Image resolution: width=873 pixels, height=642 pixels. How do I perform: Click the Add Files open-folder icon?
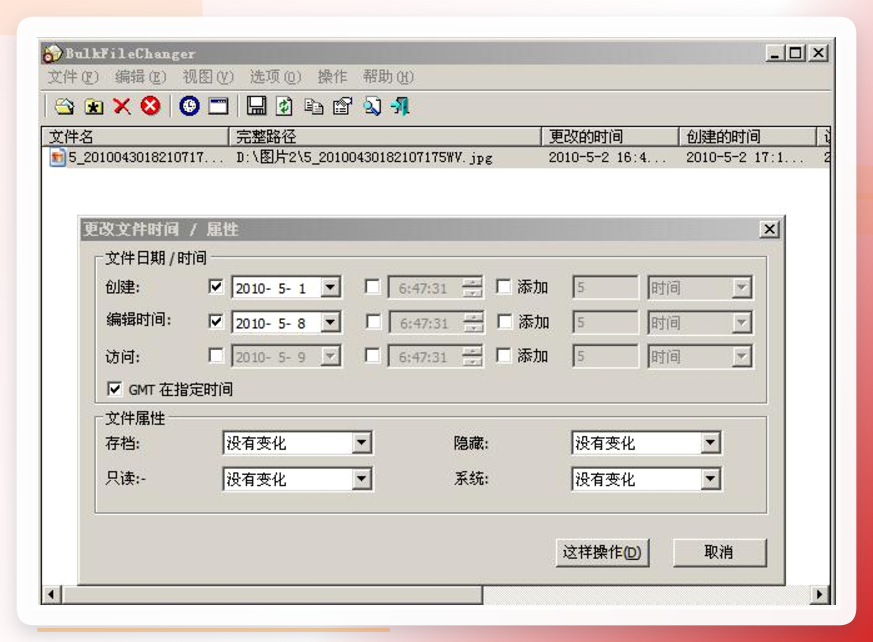[65, 106]
